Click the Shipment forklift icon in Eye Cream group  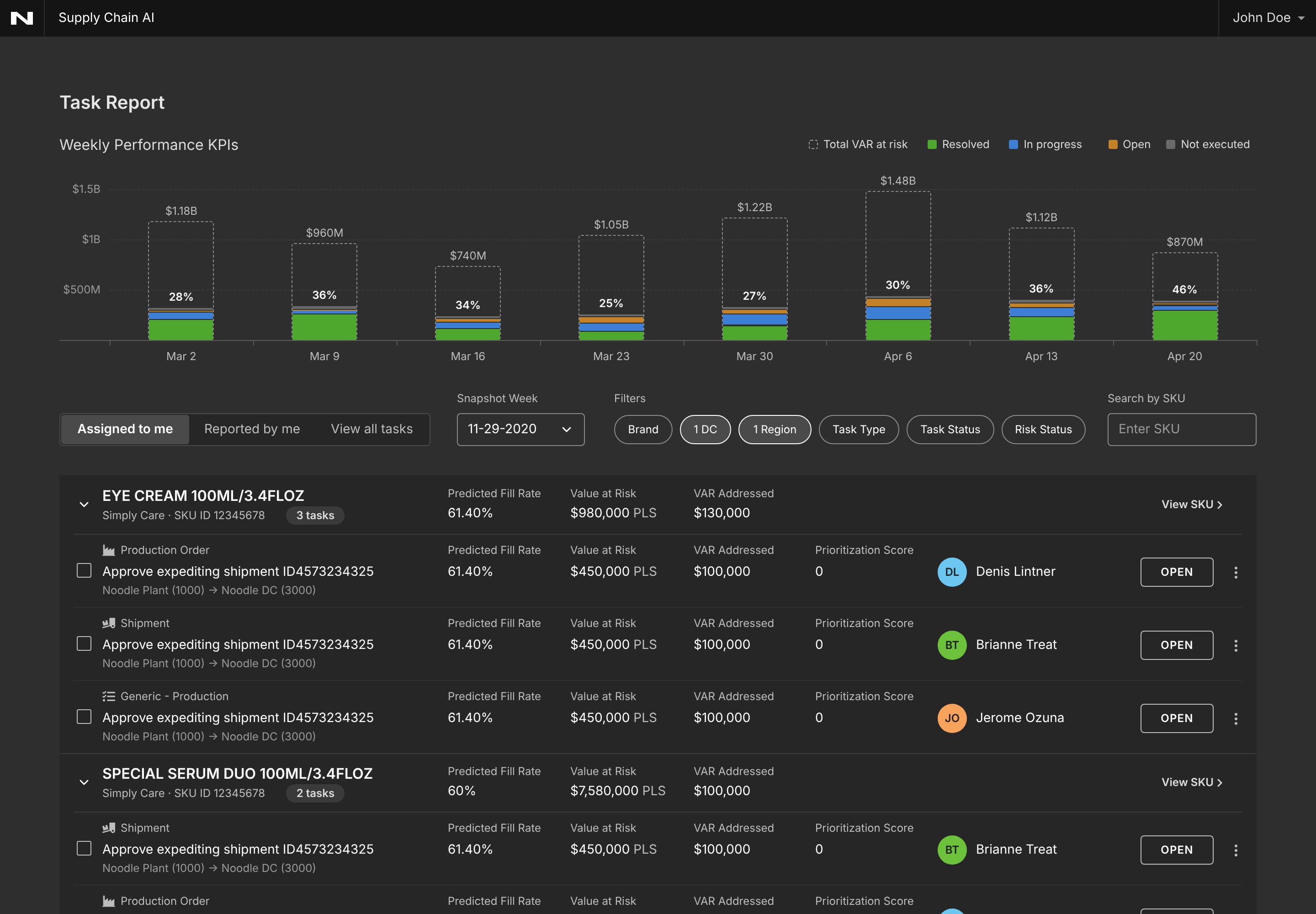[108, 623]
